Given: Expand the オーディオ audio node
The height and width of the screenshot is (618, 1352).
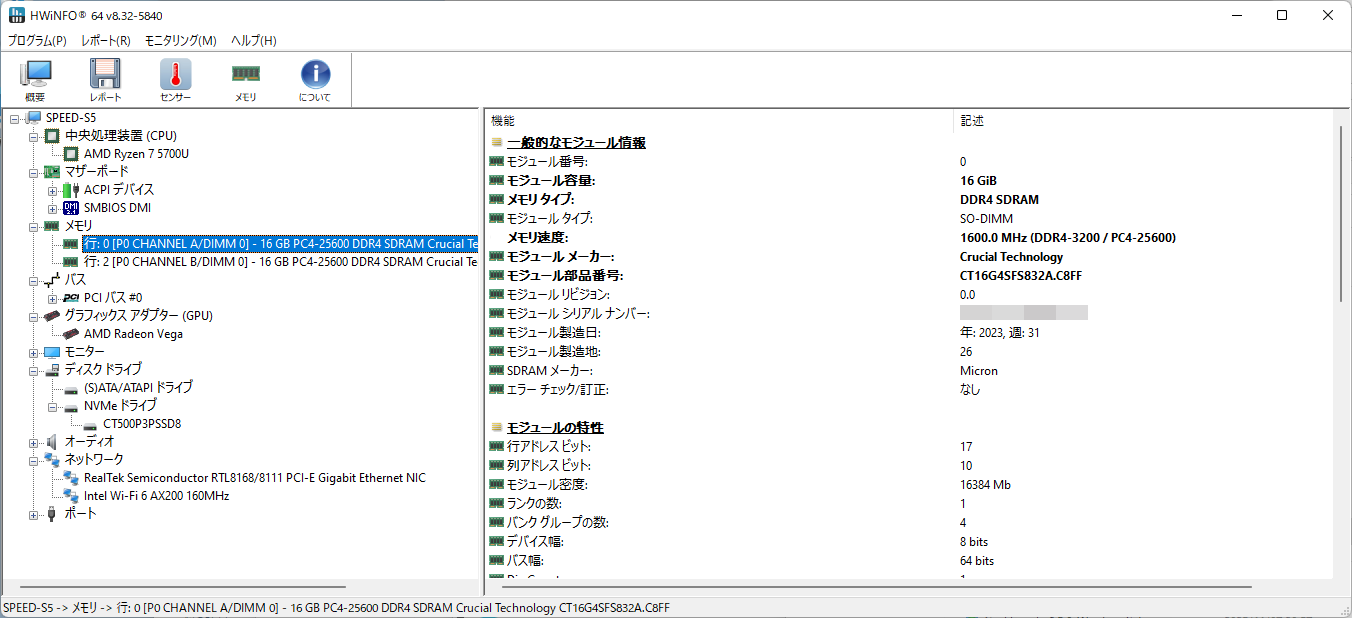Looking at the screenshot, I should (34, 442).
